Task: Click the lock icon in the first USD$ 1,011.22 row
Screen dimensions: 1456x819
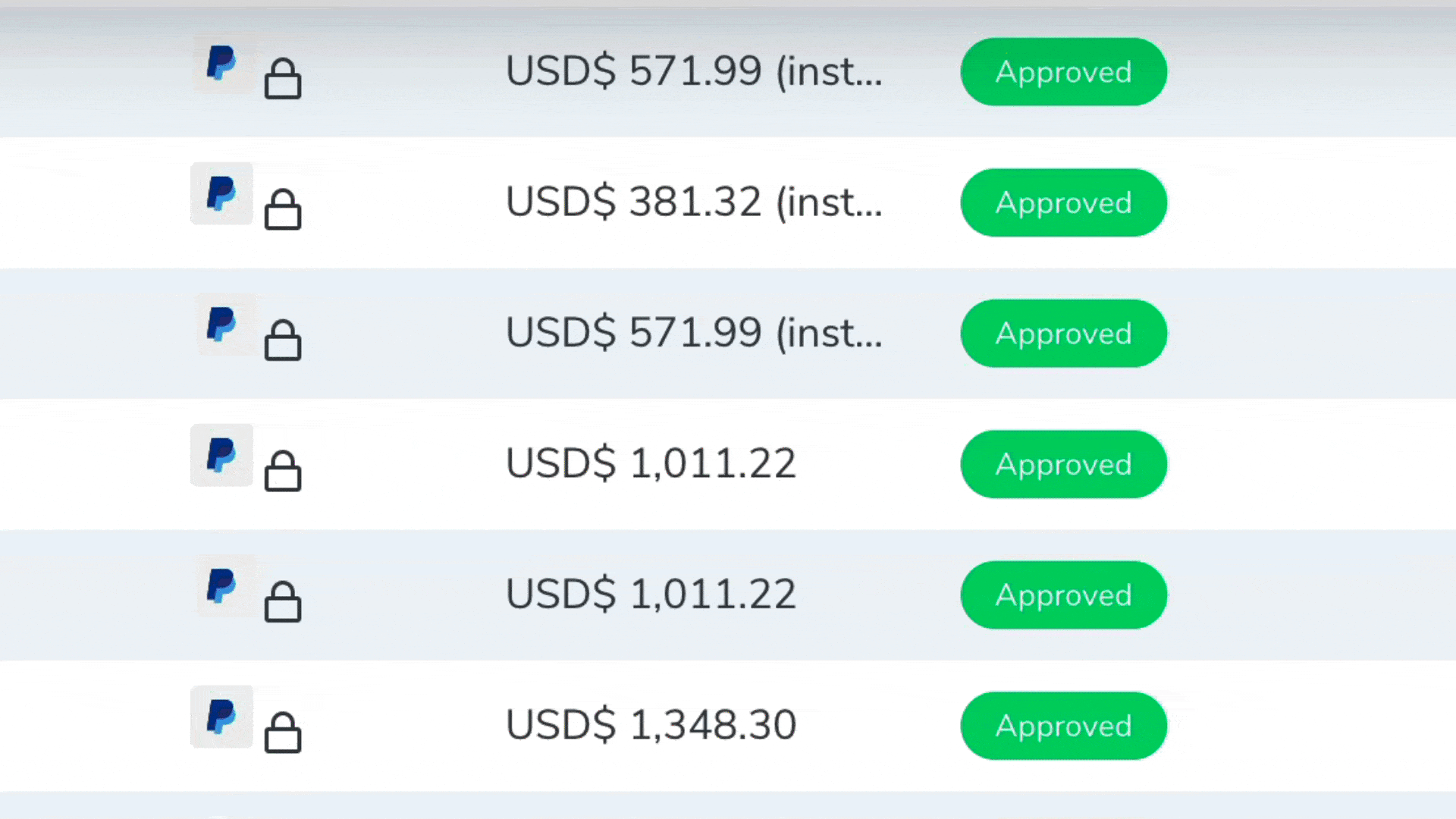Action: [x=283, y=471]
